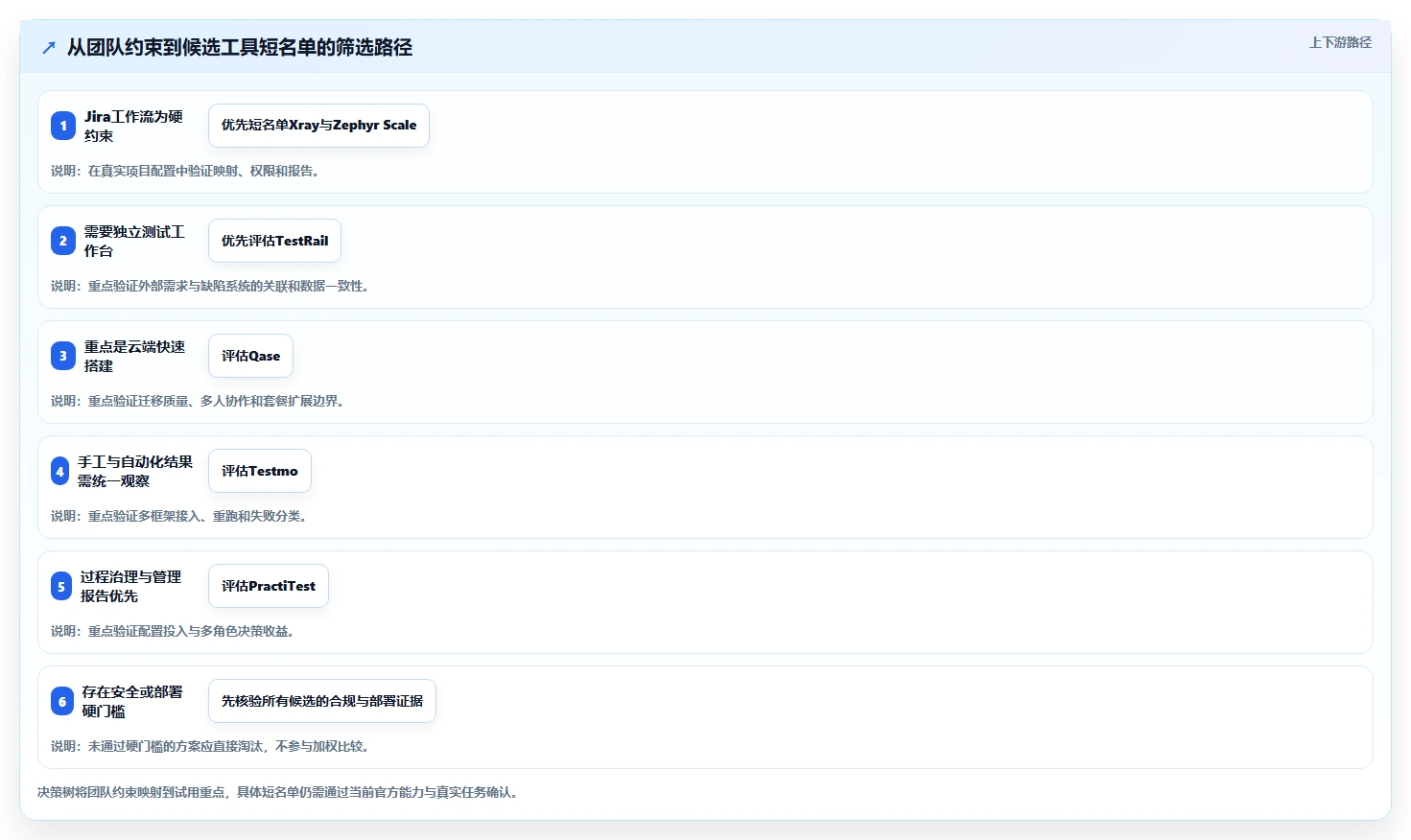
Task: Click the condition text 存在安全或部署硬门槛
Action: point(132,701)
